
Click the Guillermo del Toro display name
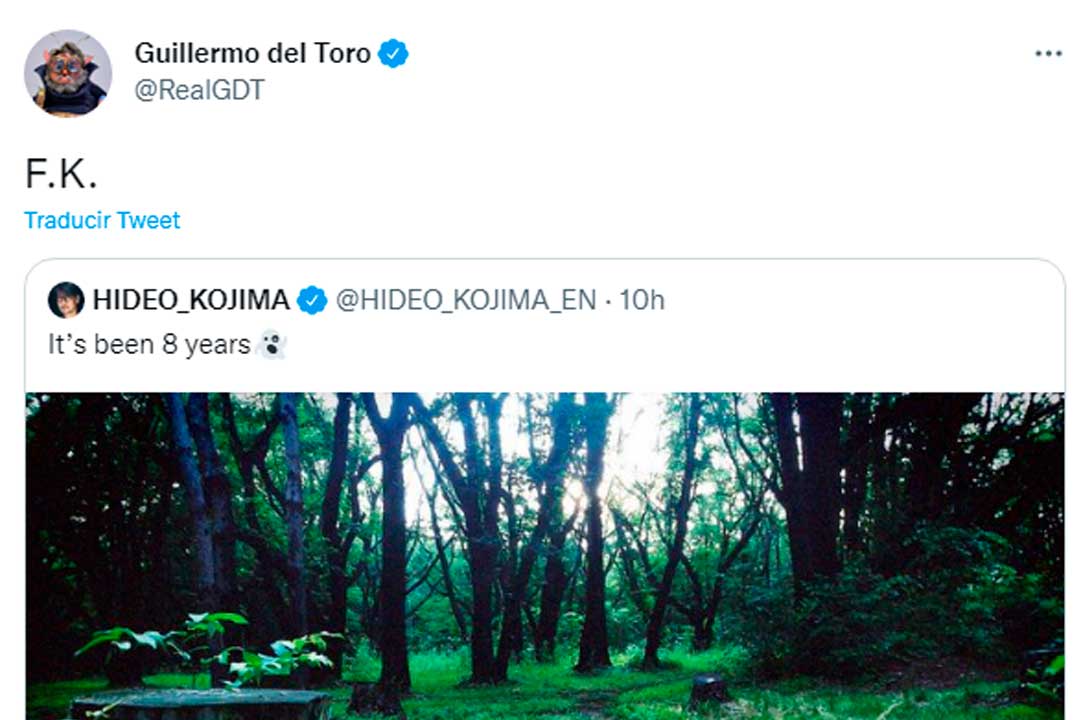point(254,53)
